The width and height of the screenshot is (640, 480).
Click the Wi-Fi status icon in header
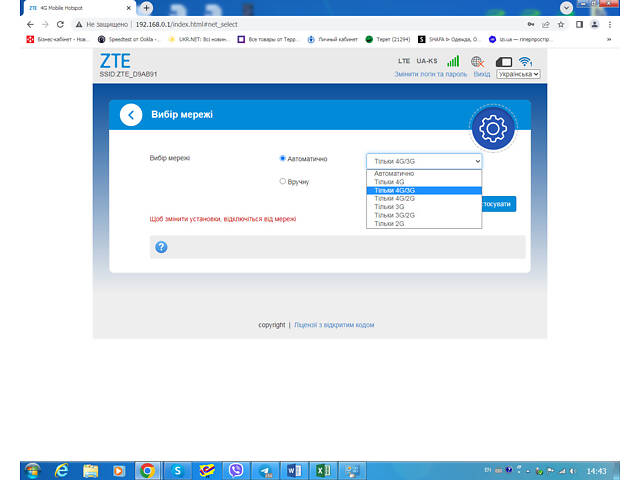[524, 61]
